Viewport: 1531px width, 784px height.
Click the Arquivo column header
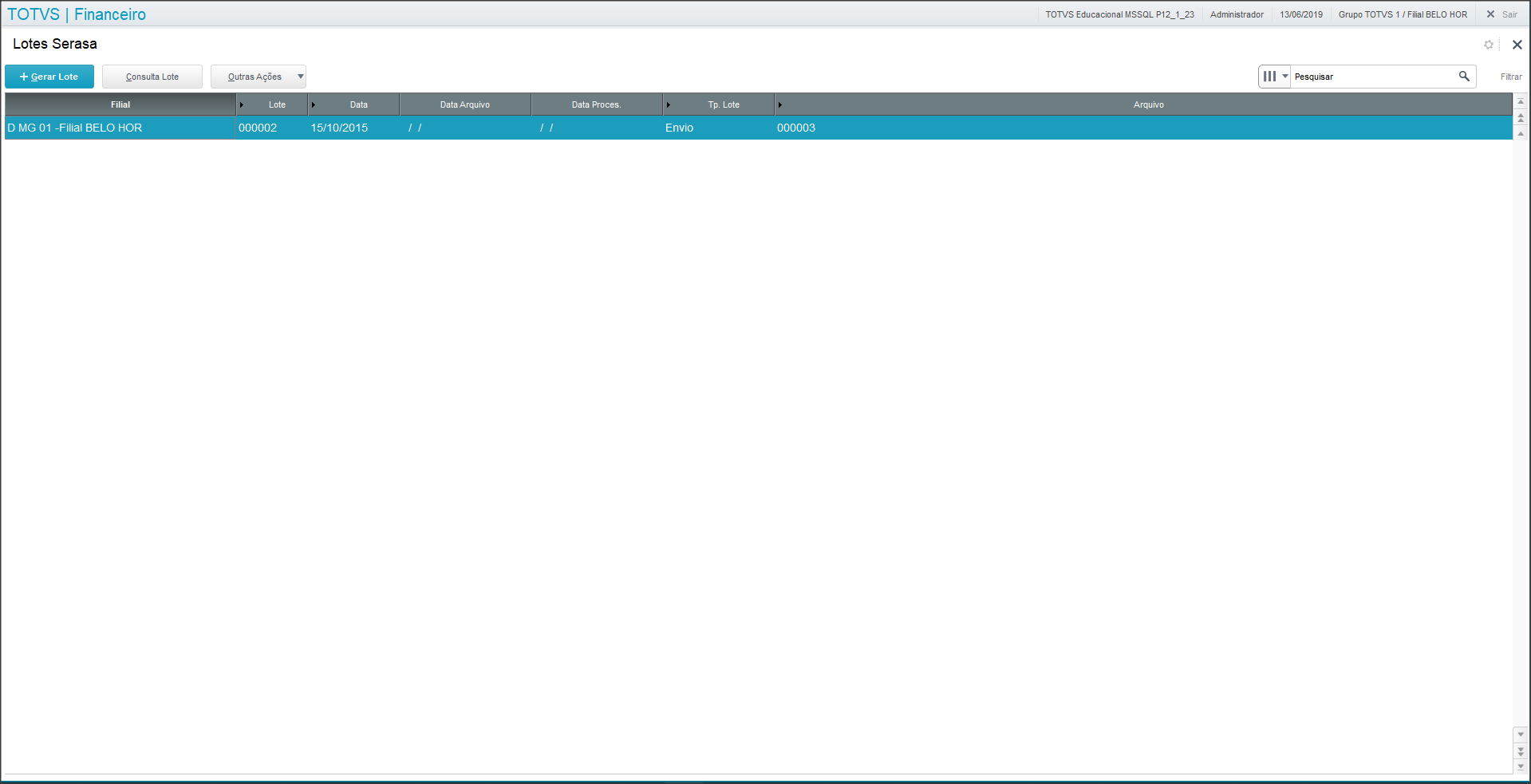coord(1144,104)
